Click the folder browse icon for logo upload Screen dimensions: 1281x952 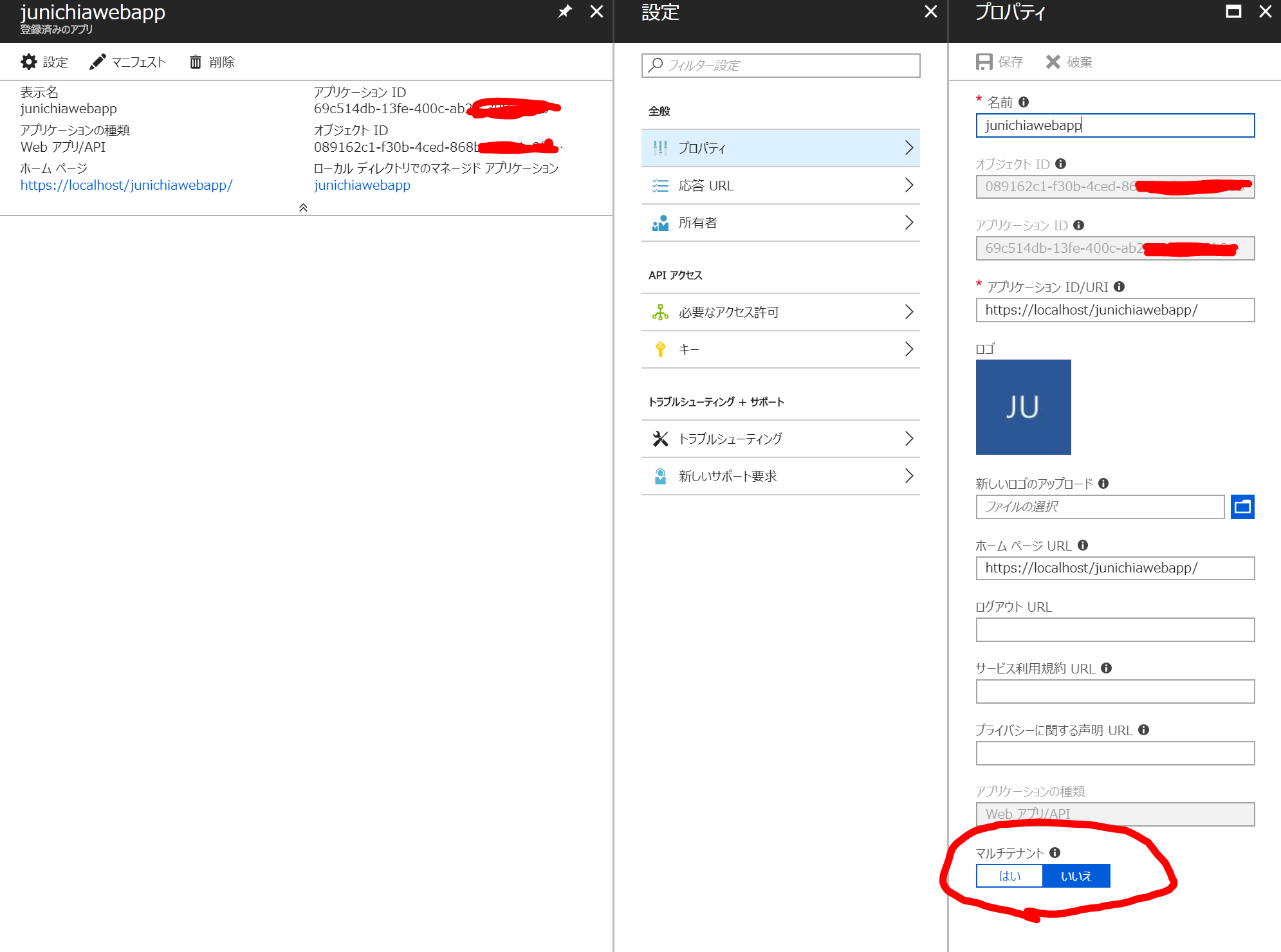point(1242,507)
